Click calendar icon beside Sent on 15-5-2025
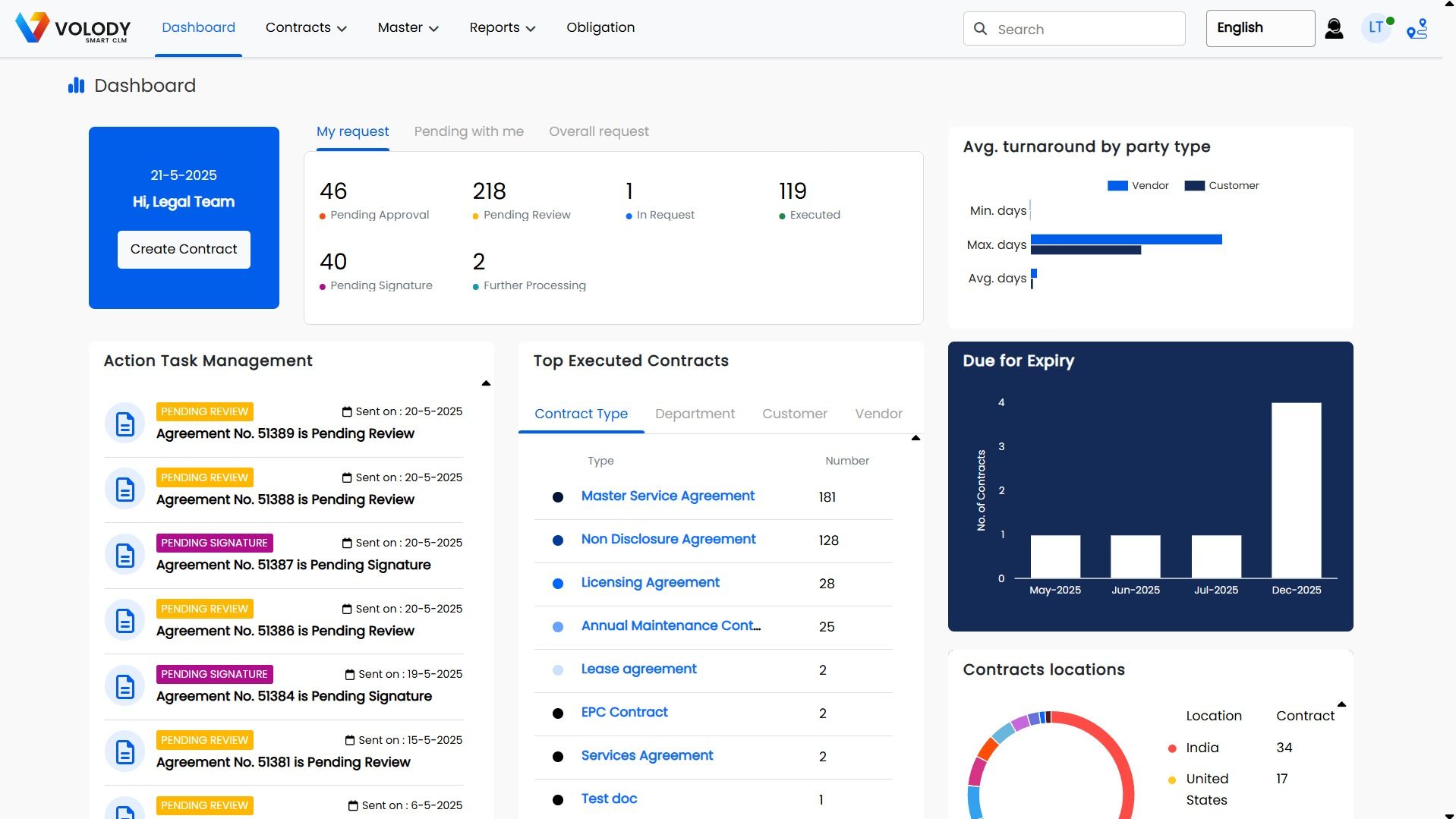Screen dimensions: 1456x819 pyautogui.click(x=350, y=740)
